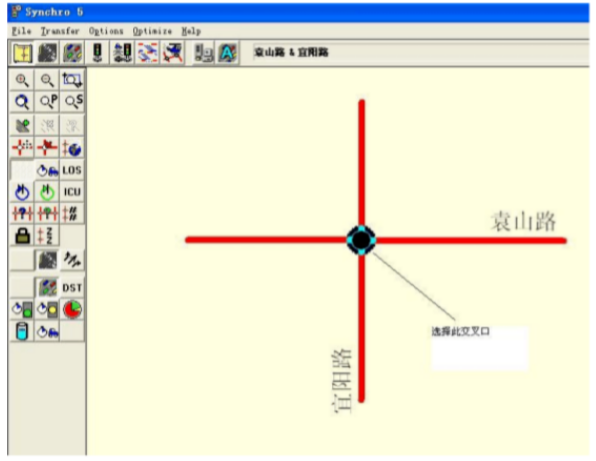
Task: Select the Zoom Out magnifier tool
Action: point(47,80)
